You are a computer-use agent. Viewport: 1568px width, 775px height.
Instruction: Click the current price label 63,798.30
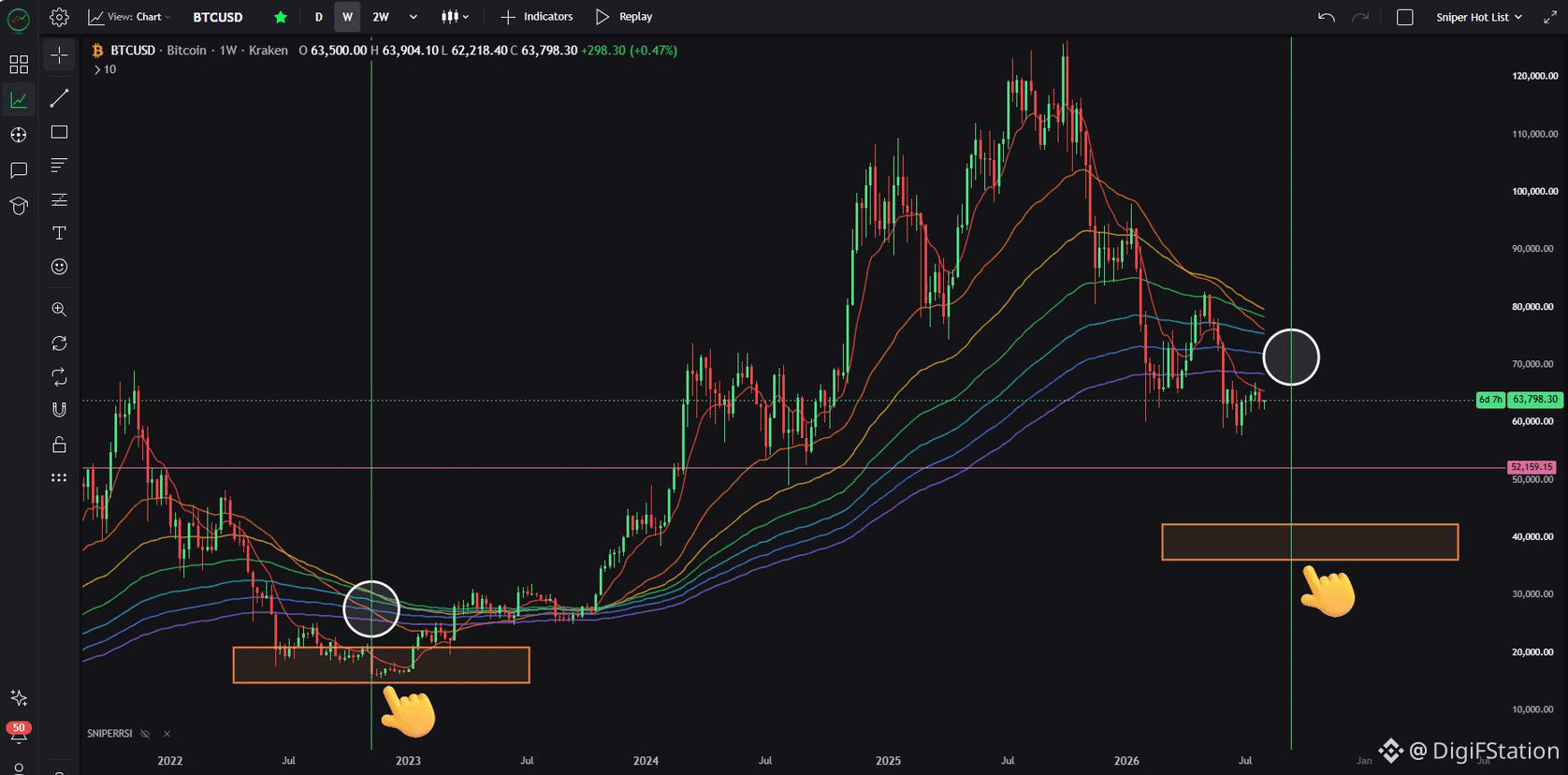click(x=1535, y=400)
